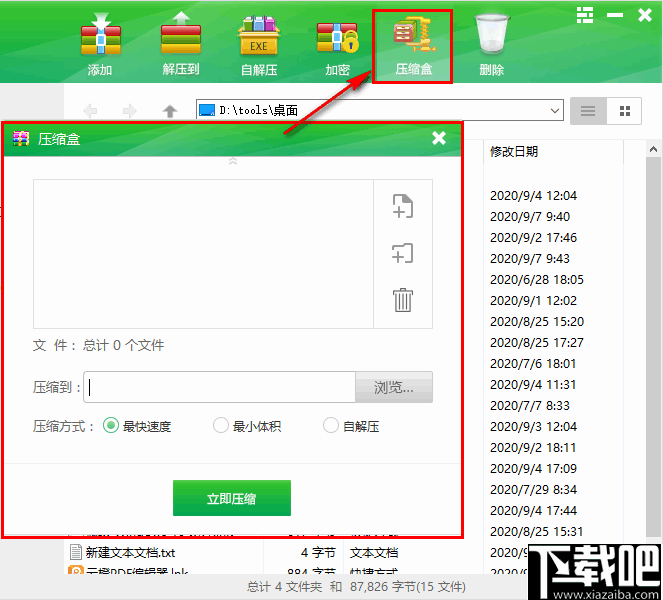Click the date 2020/7/29 8:34
Screen dimensions: 663x600
tap(533, 490)
